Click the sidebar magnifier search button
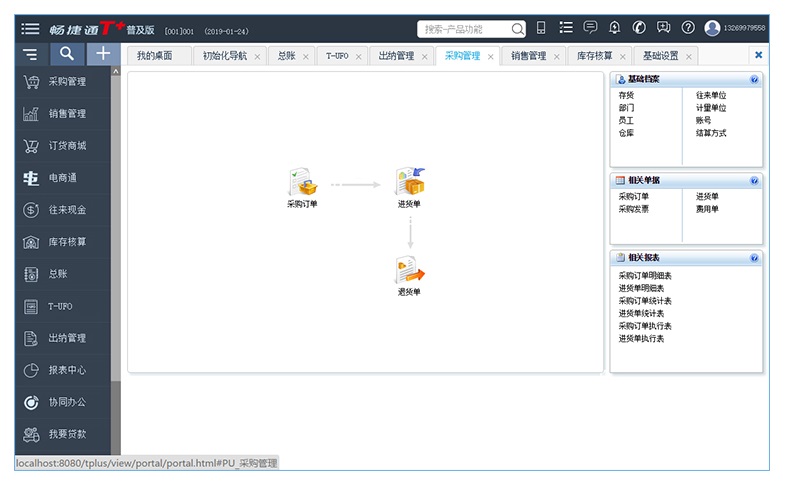Viewport: 790px width, 498px height. [66, 55]
